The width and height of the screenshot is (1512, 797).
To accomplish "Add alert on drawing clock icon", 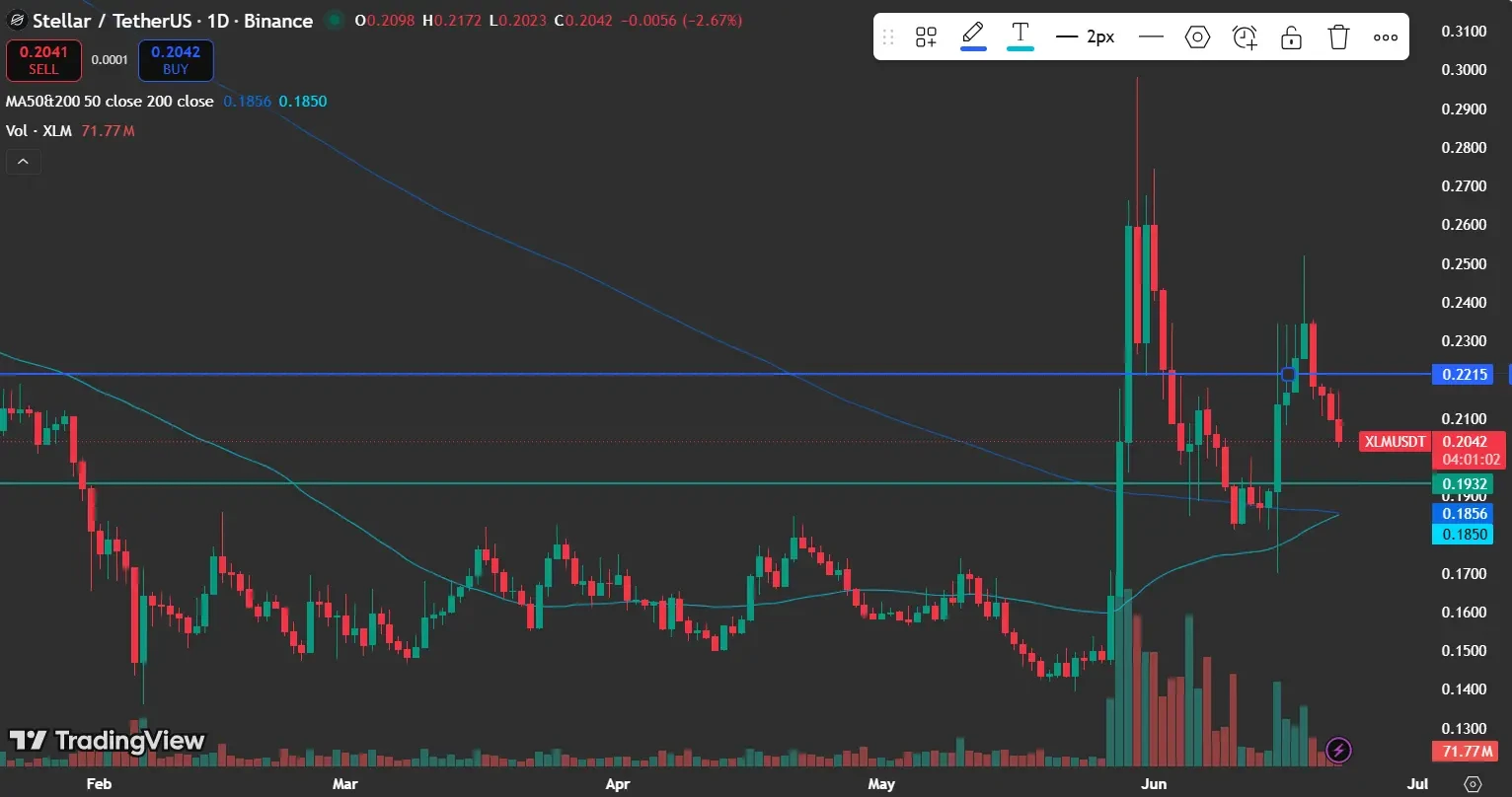I will tap(1246, 37).
